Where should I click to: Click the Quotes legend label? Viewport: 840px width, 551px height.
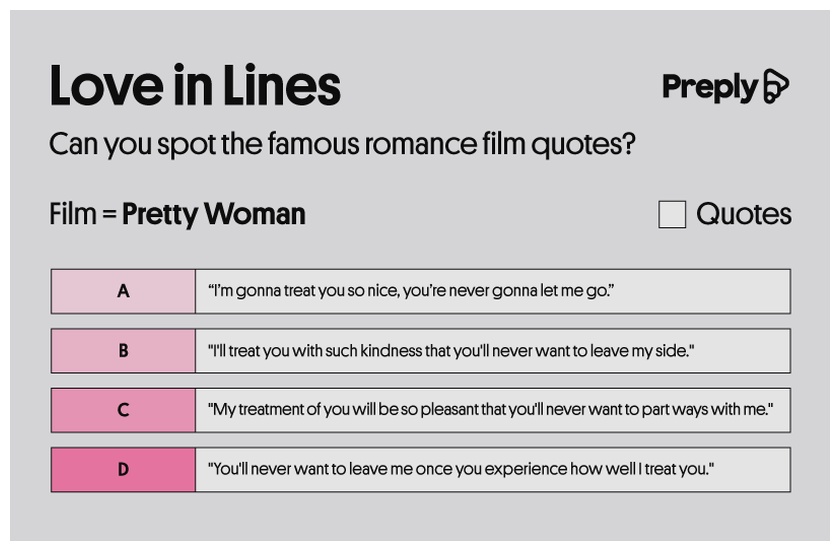pyautogui.click(x=744, y=214)
